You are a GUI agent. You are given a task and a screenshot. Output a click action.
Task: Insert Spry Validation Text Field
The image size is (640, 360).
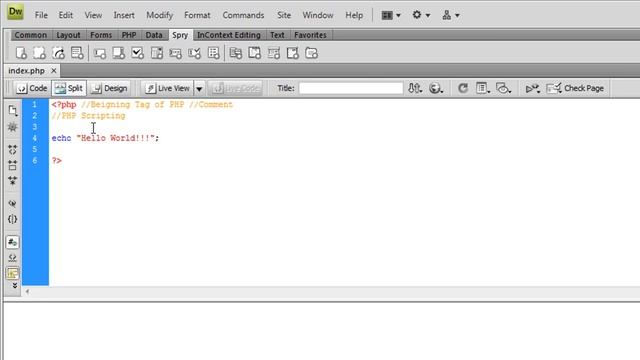click(100, 53)
